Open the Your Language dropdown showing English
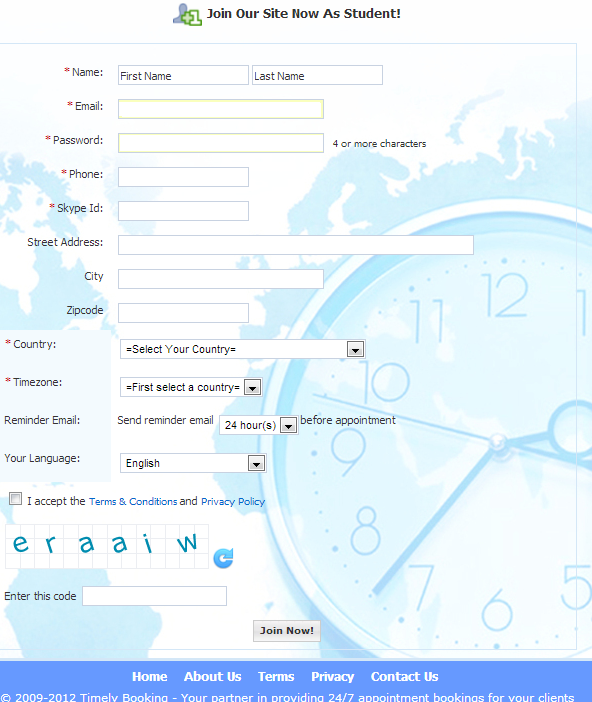 coord(193,463)
